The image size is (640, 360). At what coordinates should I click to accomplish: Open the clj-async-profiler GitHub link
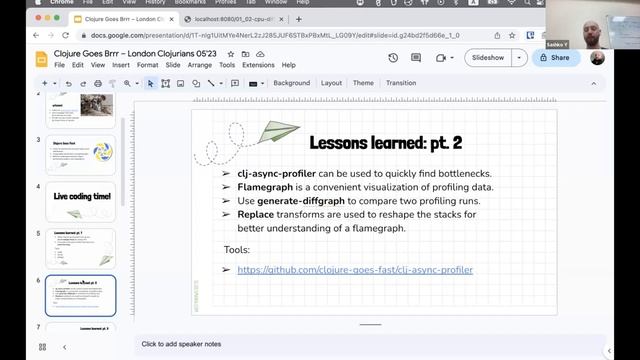coord(355,270)
